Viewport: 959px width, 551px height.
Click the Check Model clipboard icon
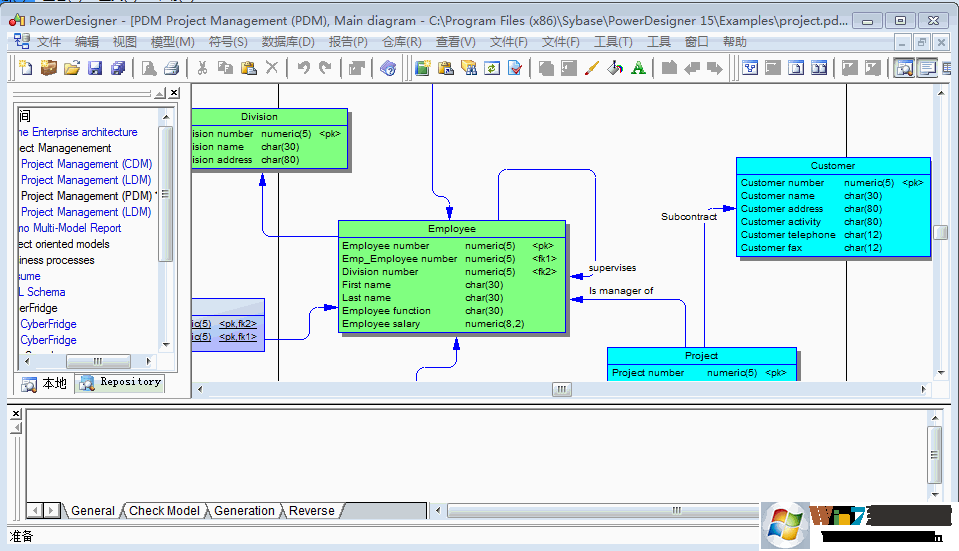click(515, 68)
